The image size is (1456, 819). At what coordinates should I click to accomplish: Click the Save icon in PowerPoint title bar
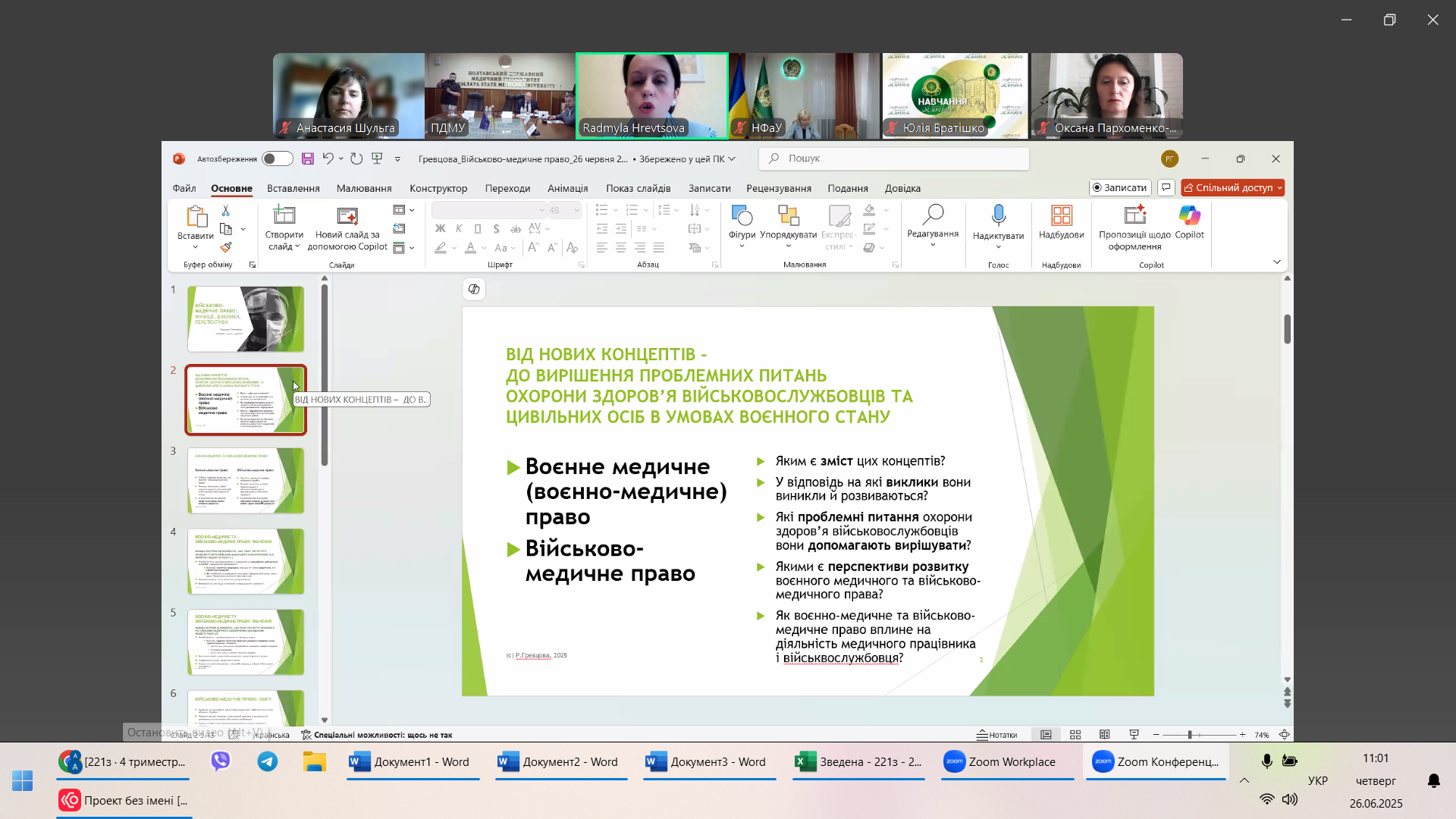(307, 158)
